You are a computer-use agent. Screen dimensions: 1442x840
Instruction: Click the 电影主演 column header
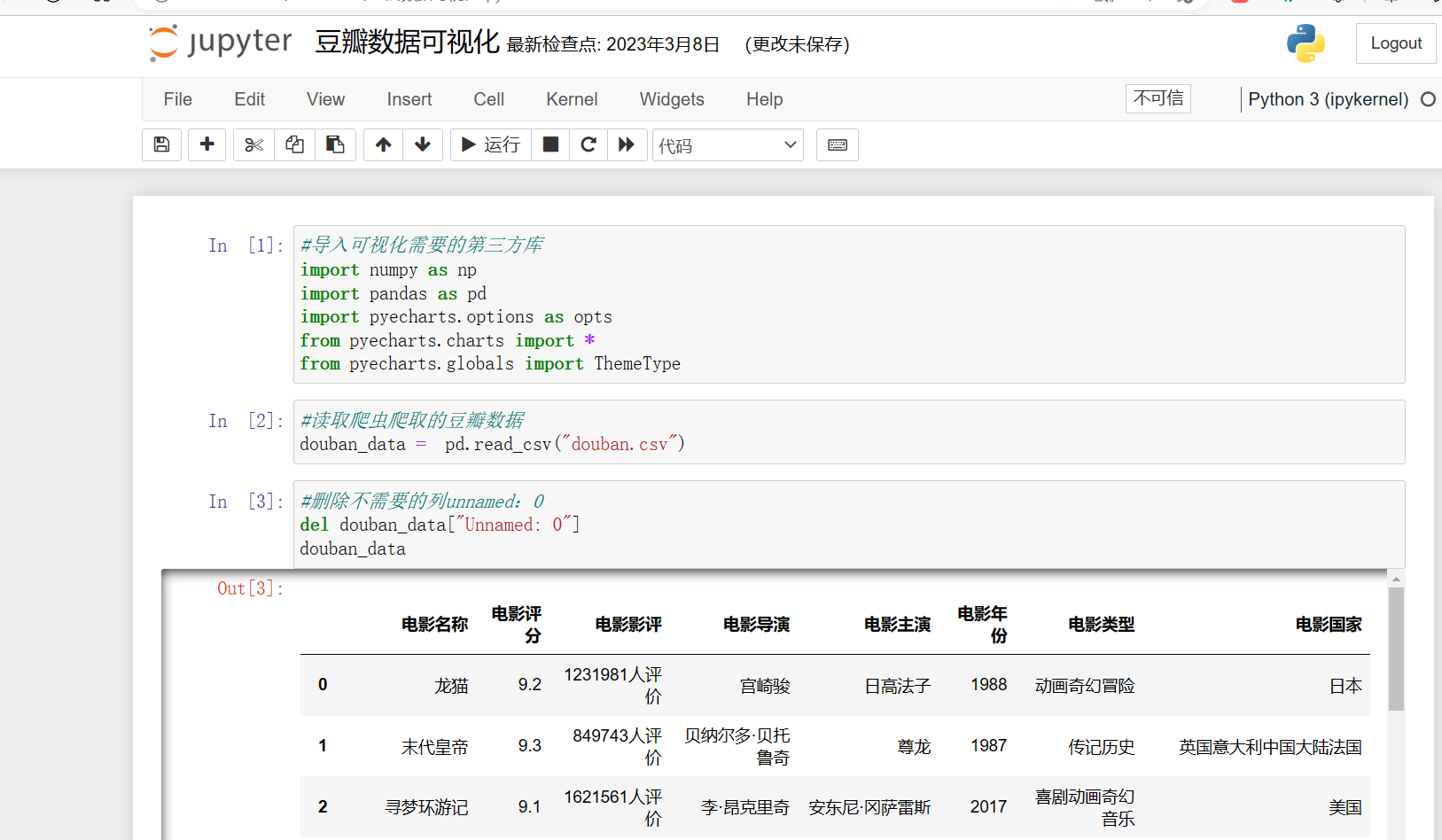pyautogui.click(x=897, y=625)
